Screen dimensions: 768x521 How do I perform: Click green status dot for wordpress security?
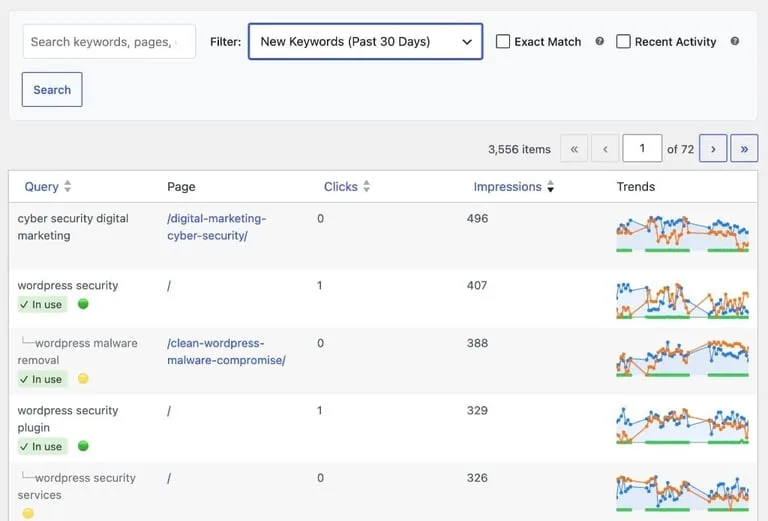point(83,304)
